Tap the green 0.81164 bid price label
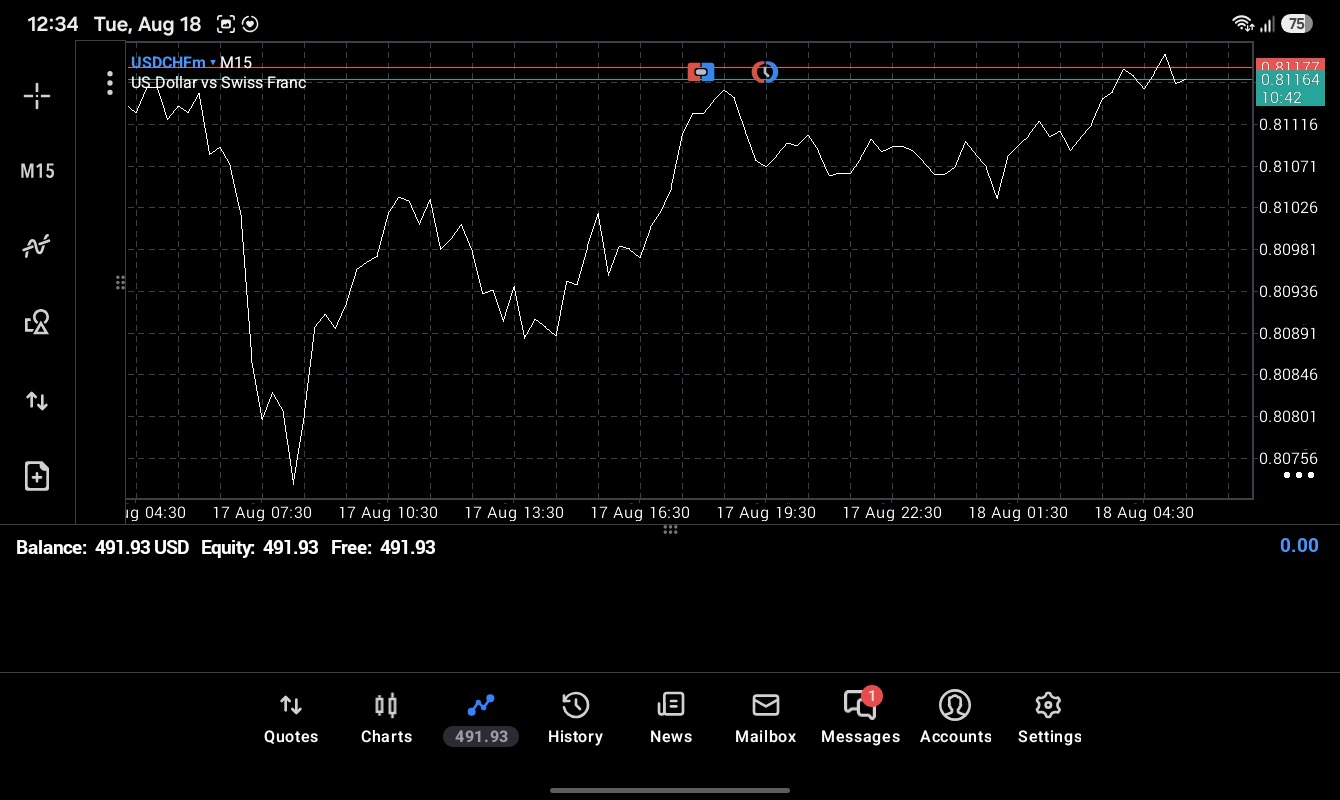 pos(1289,80)
